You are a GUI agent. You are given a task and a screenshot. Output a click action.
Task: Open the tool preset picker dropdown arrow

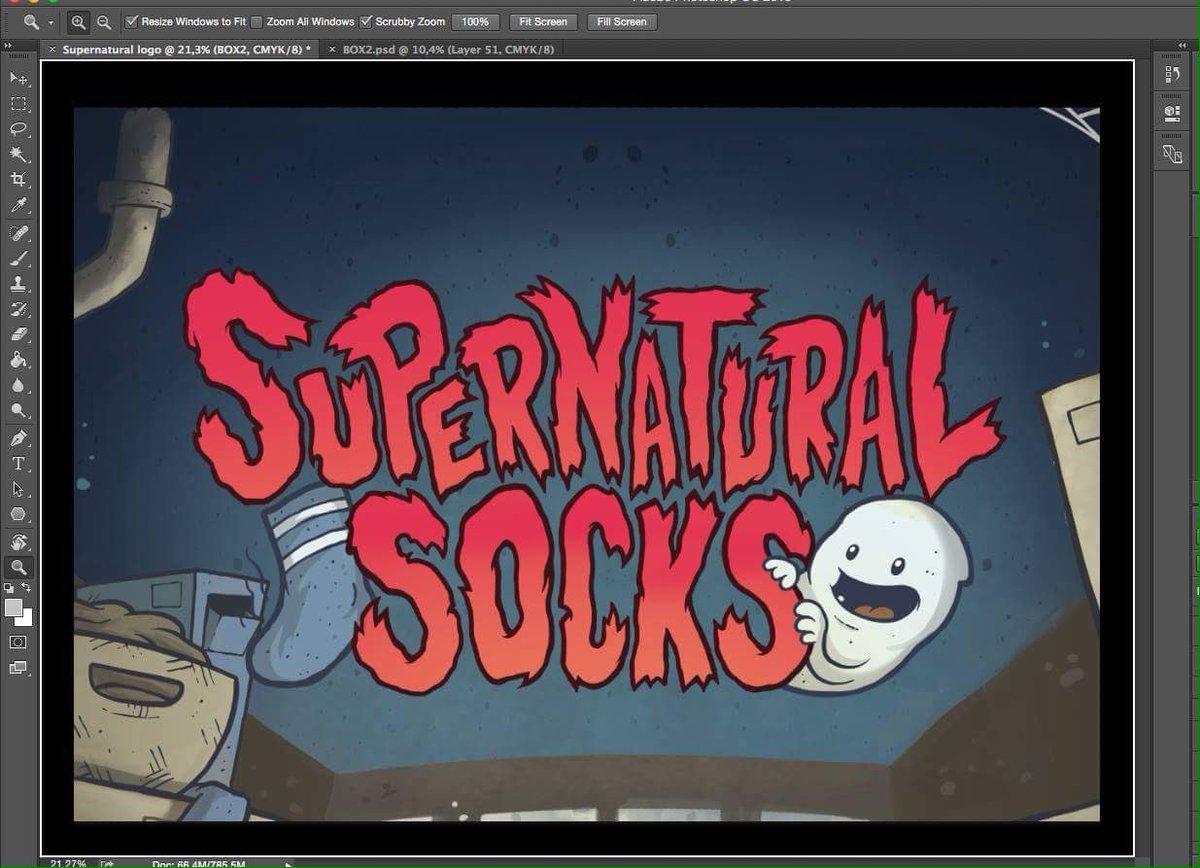50,22
